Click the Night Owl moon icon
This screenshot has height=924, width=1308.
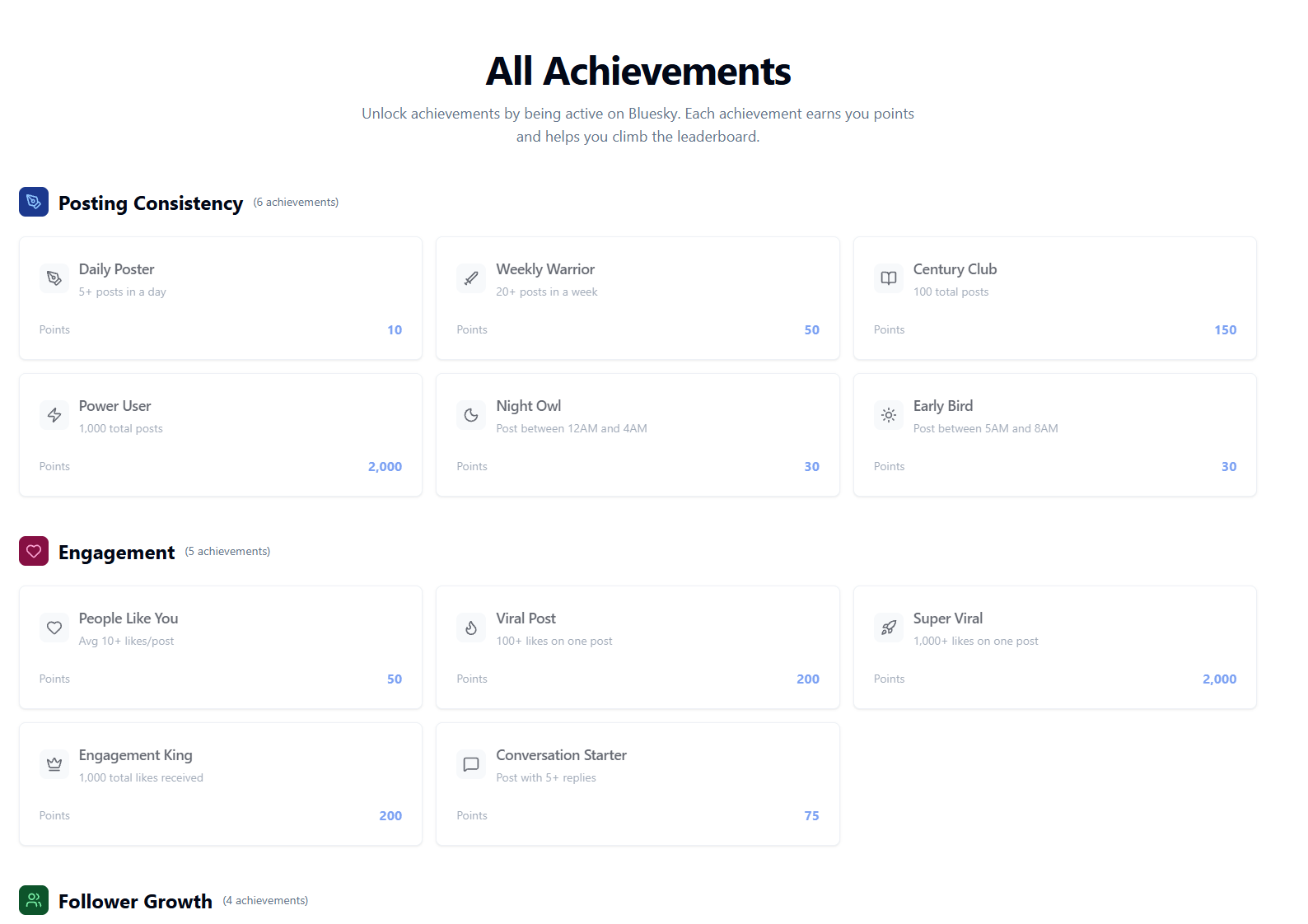(x=471, y=415)
